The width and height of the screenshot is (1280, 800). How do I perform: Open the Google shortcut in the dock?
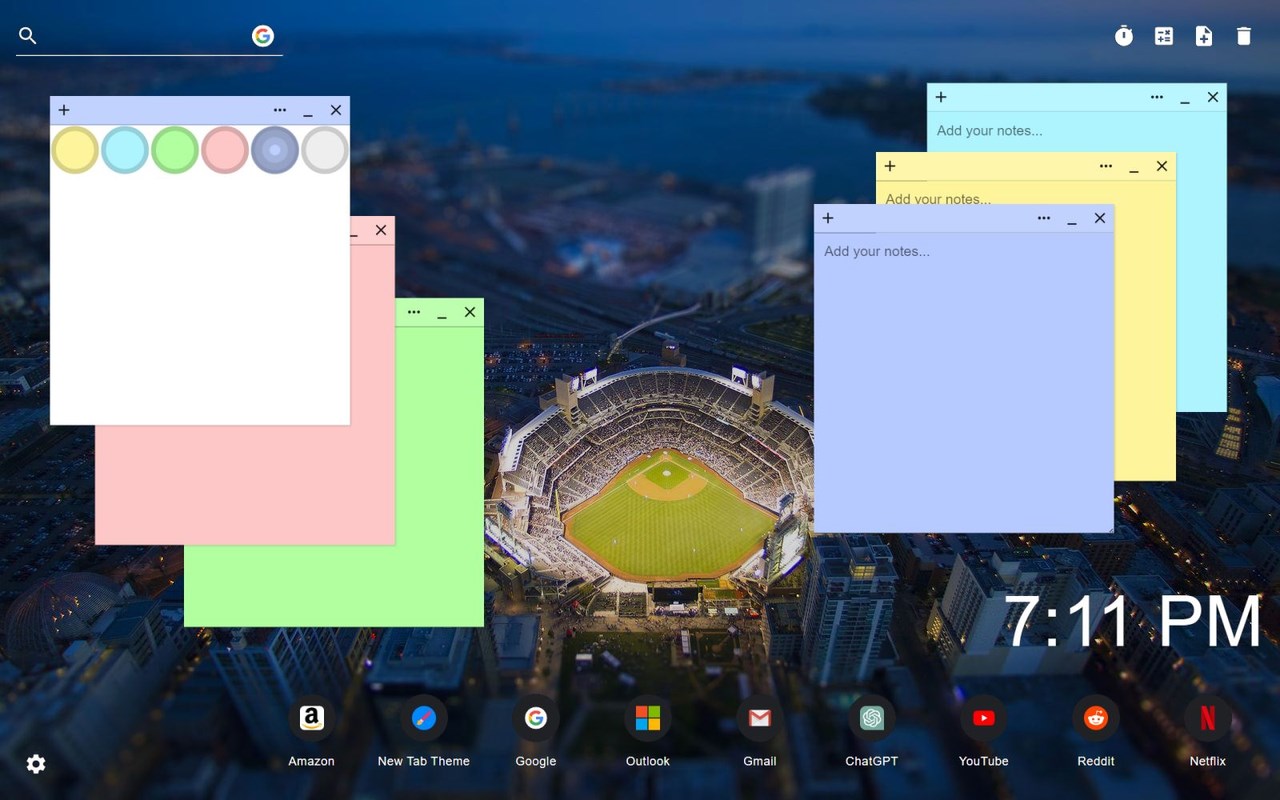pos(536,718)
